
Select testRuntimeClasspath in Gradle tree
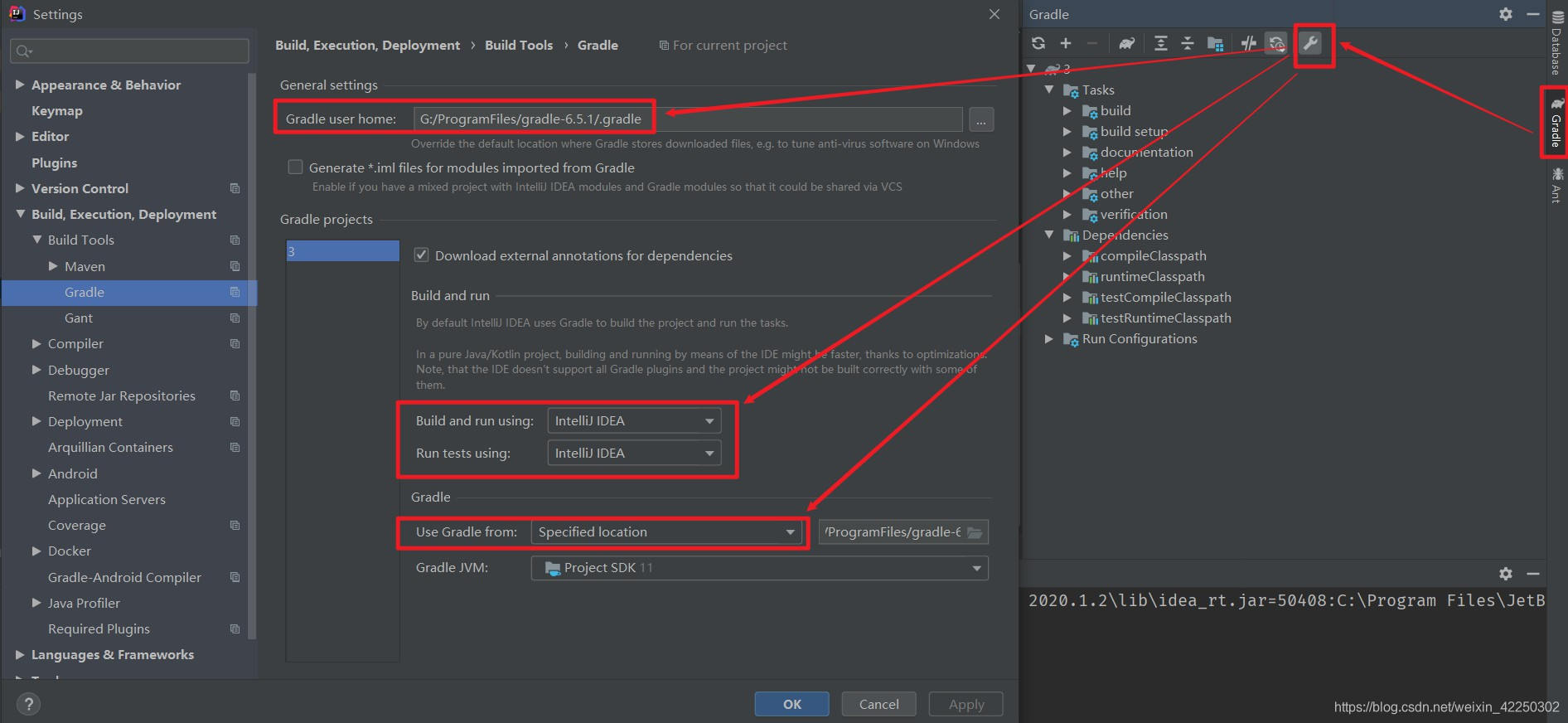tap(1165, 318)
